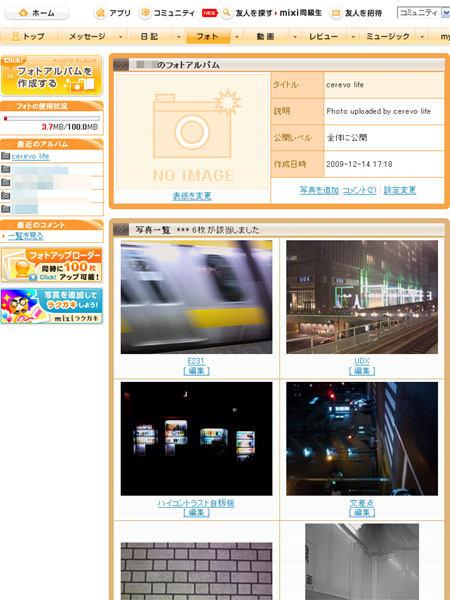Image resolution: width=450 pixels, height=600 pixels.
Task: Go to トップ tab
Action: (x=29, y=37)
